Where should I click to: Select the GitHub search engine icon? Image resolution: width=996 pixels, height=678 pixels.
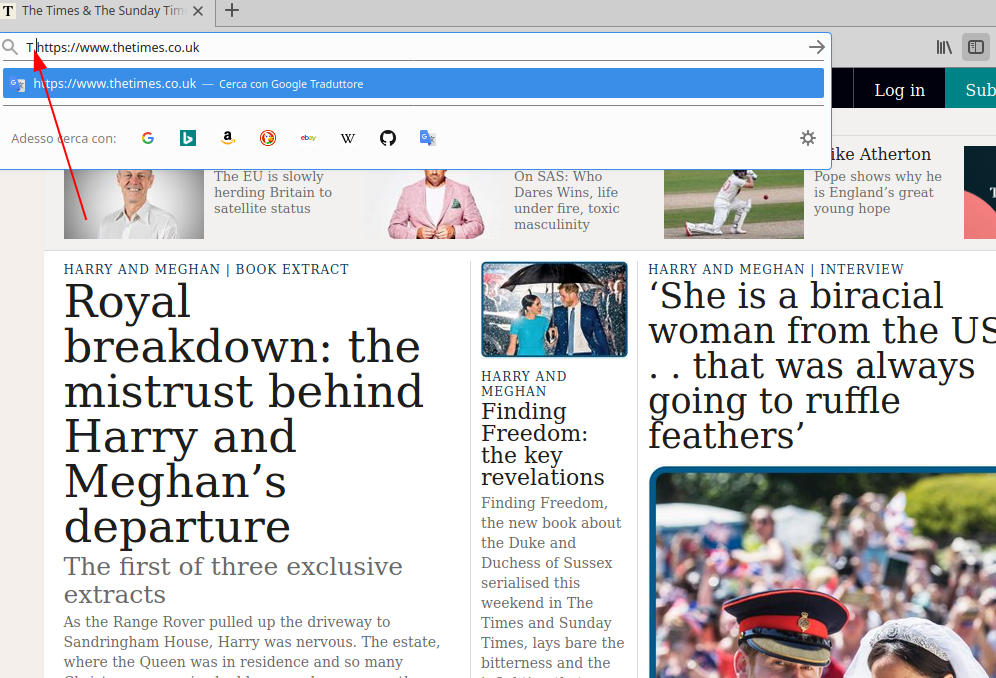point(388,138)
